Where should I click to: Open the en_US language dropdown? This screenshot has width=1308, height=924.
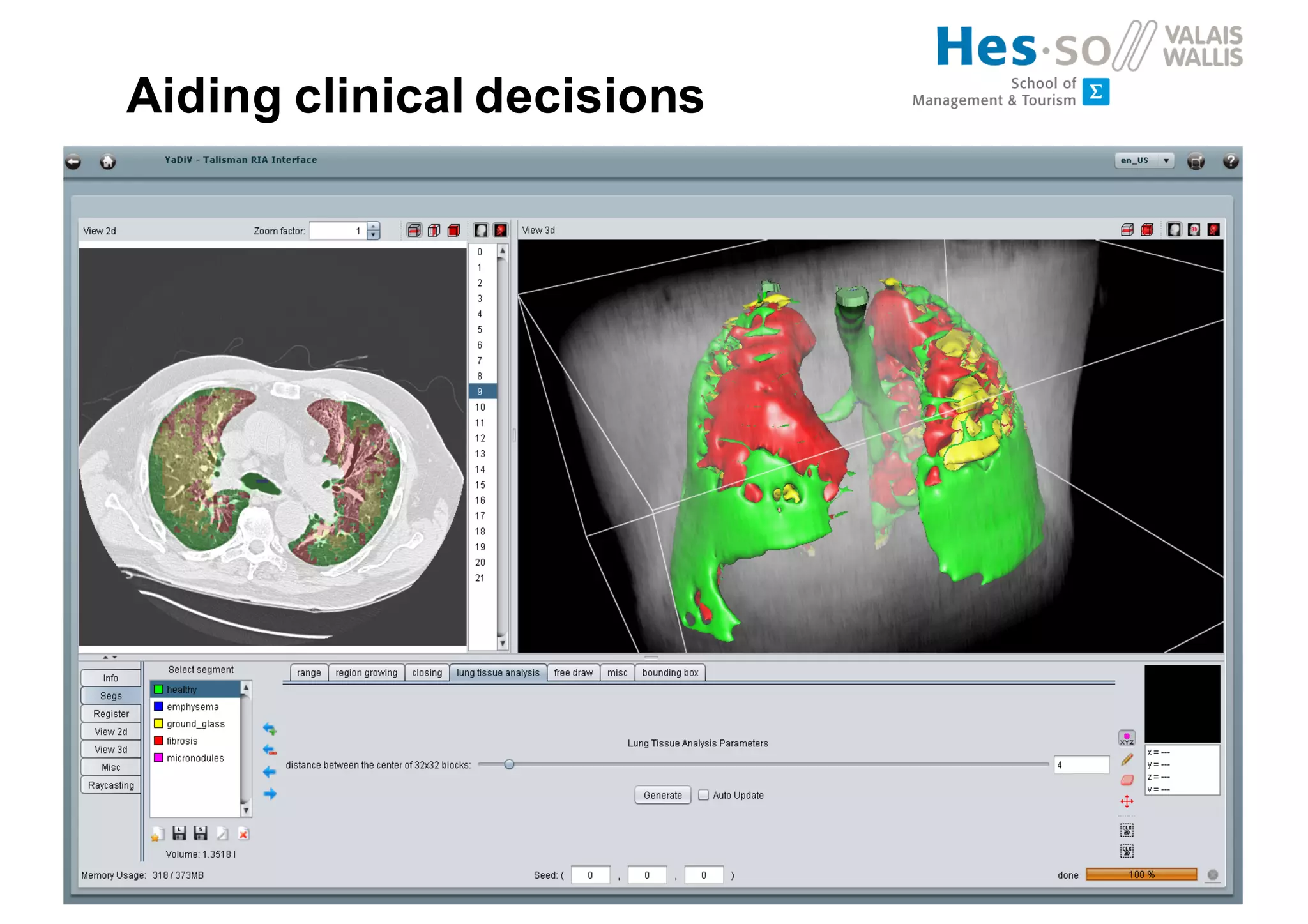1144,160
